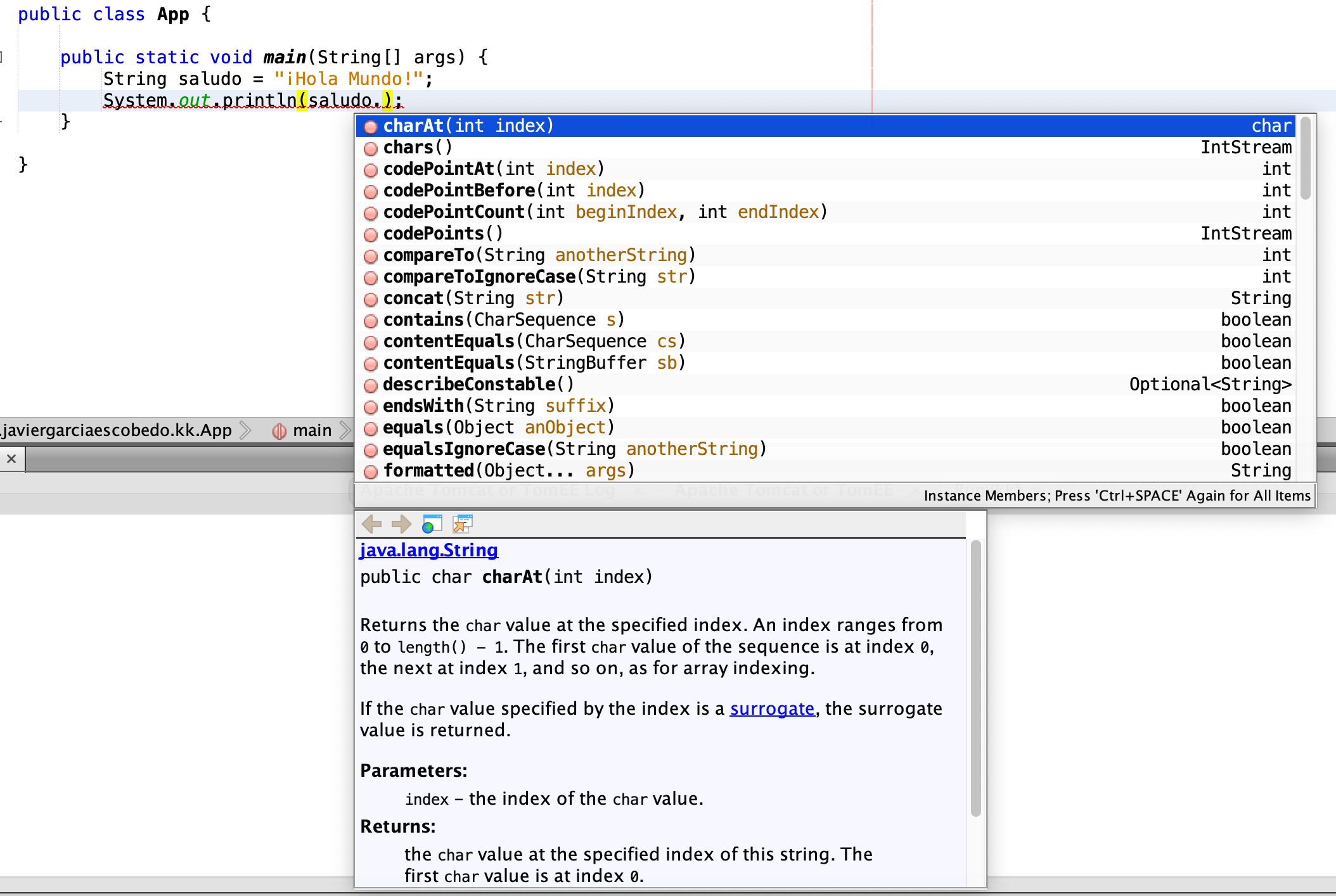This screenshot has width=1336, height=896.
Task: Click the completion list vertical scrollbar
Action: pos(1305,158)
